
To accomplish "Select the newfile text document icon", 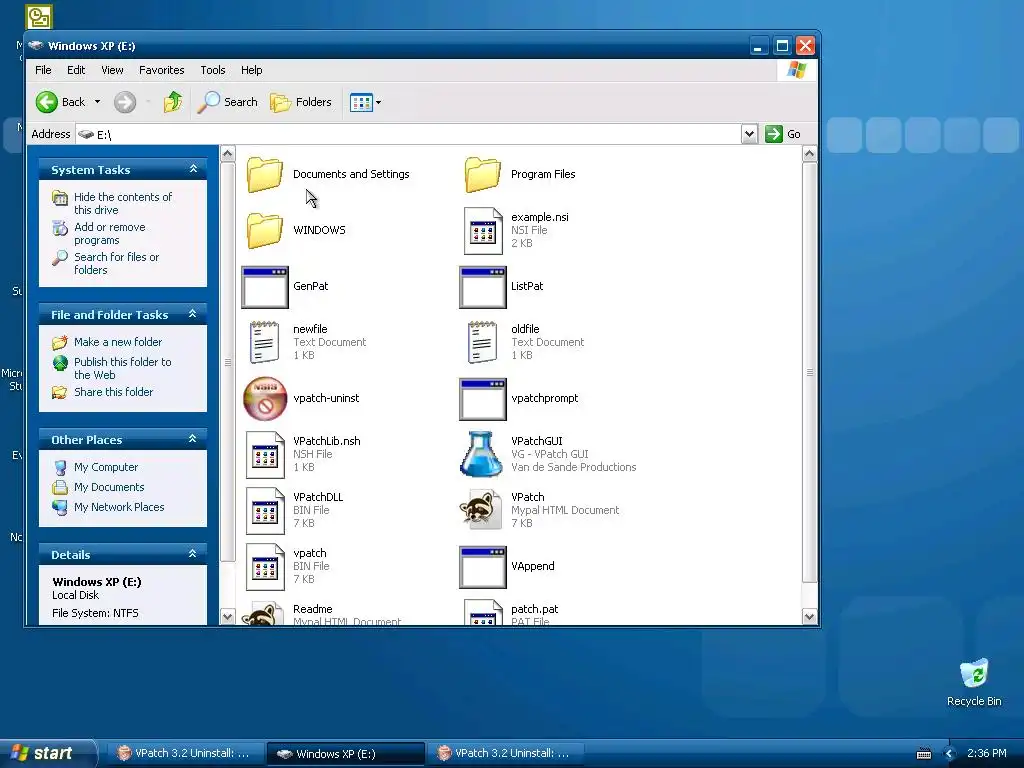I will pyautogui.click(x=264, y=342).
